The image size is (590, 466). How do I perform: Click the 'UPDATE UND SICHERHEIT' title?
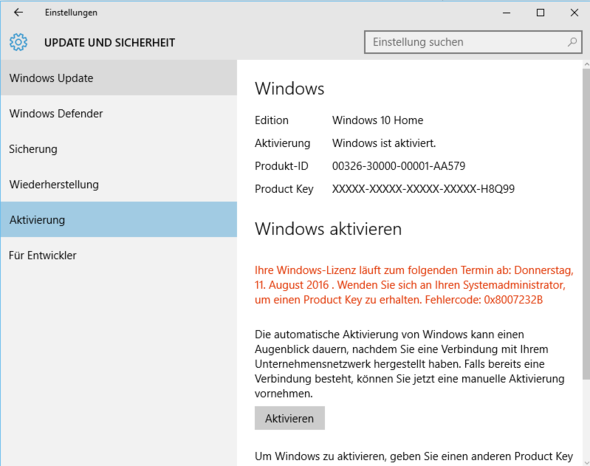(x=109, y=43)
